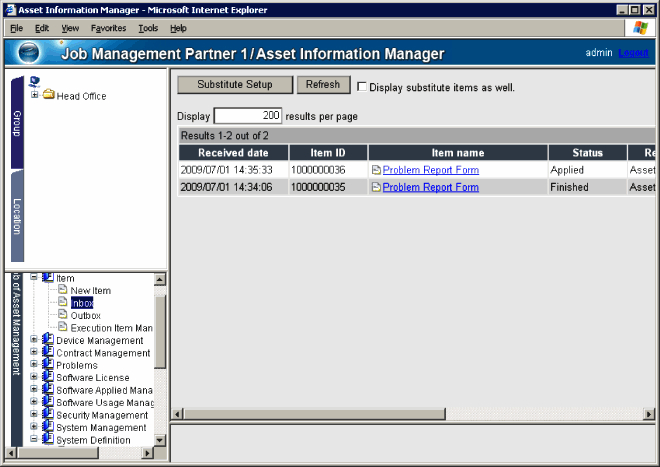Expand the Problems node
The height and width of the screenshot is (467, 660).
coord(34,364)
